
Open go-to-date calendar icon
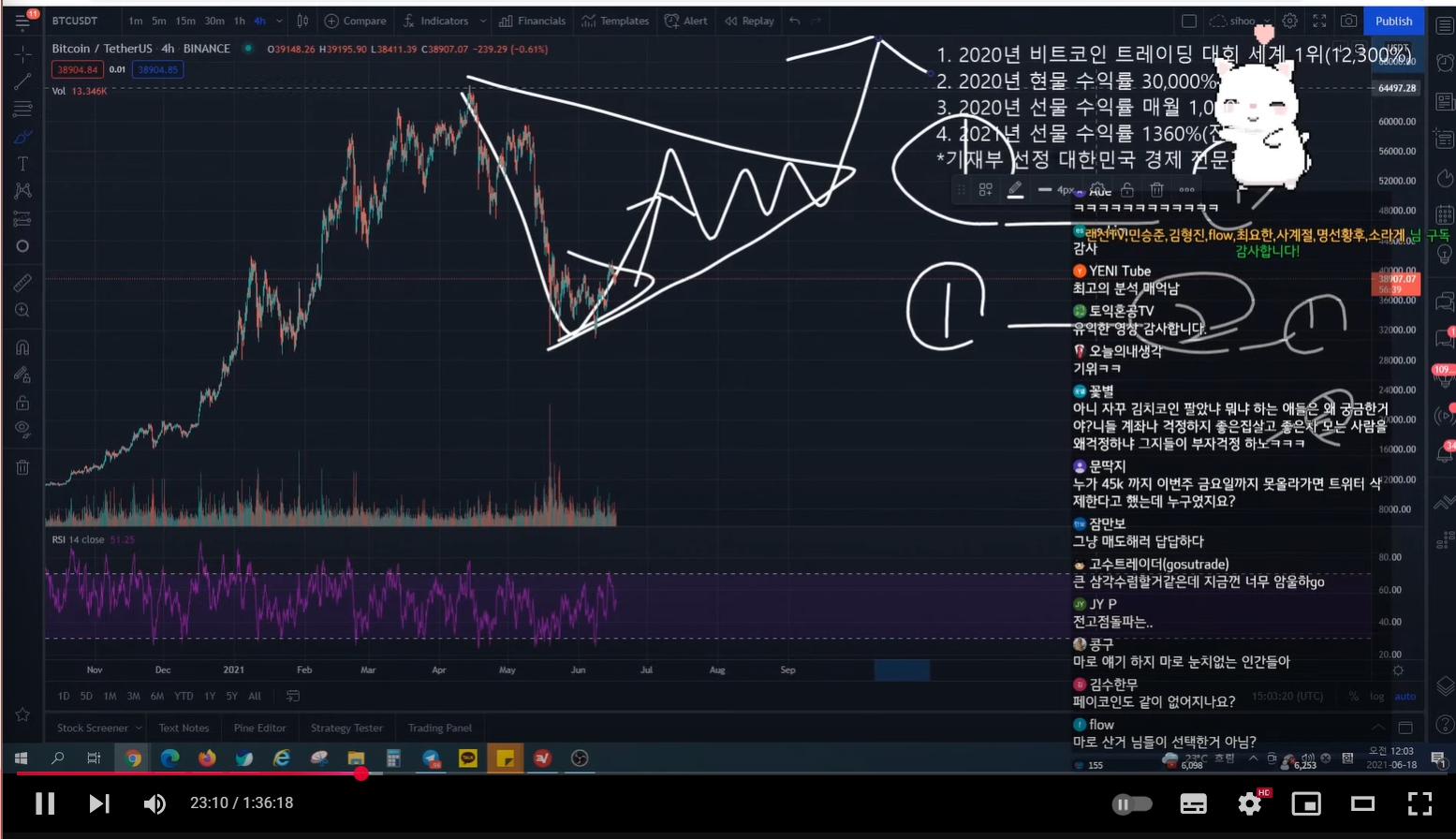293,696
